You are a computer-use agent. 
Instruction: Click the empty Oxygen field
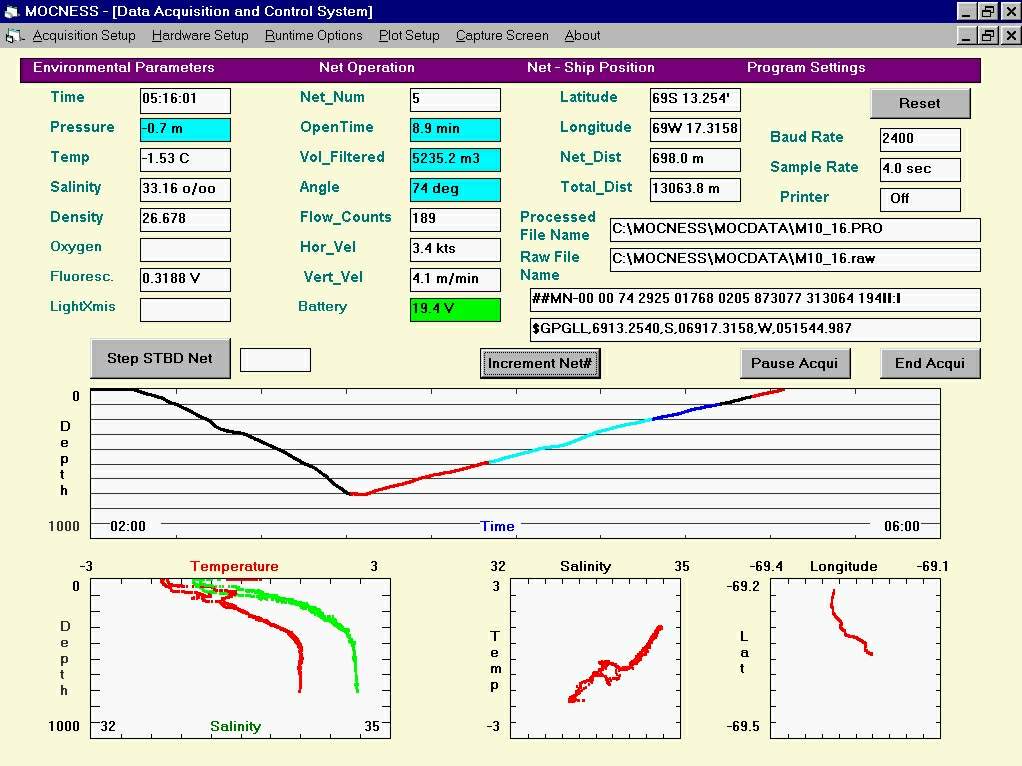point(185,250)
